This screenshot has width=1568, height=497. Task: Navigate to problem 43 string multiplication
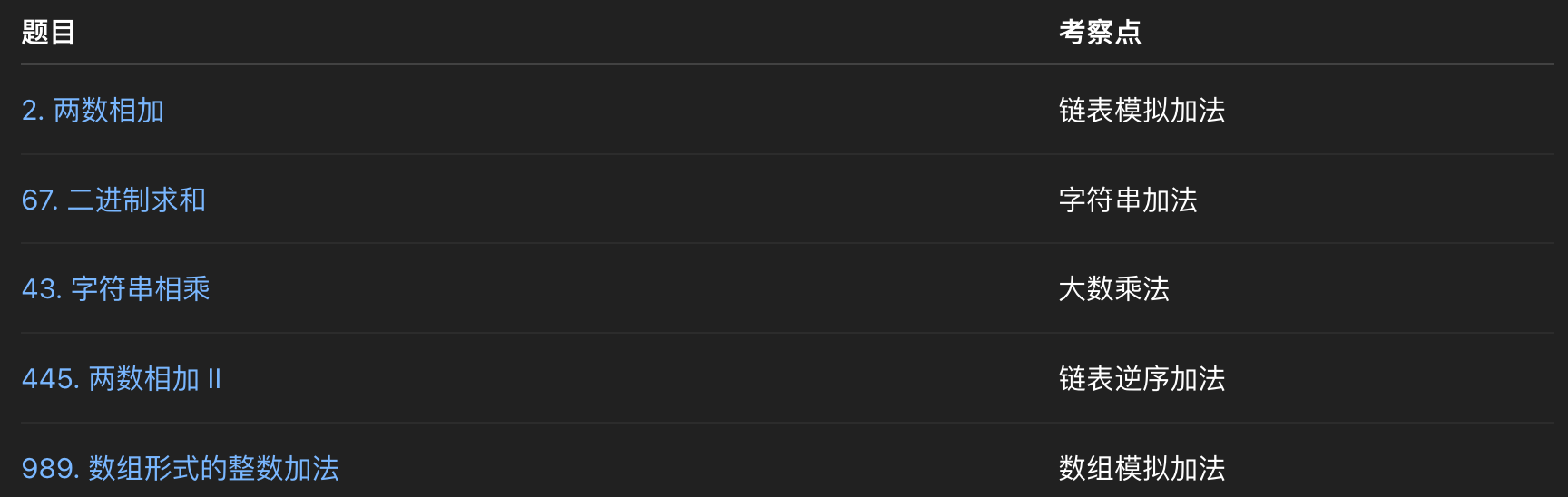click(116, 289)
